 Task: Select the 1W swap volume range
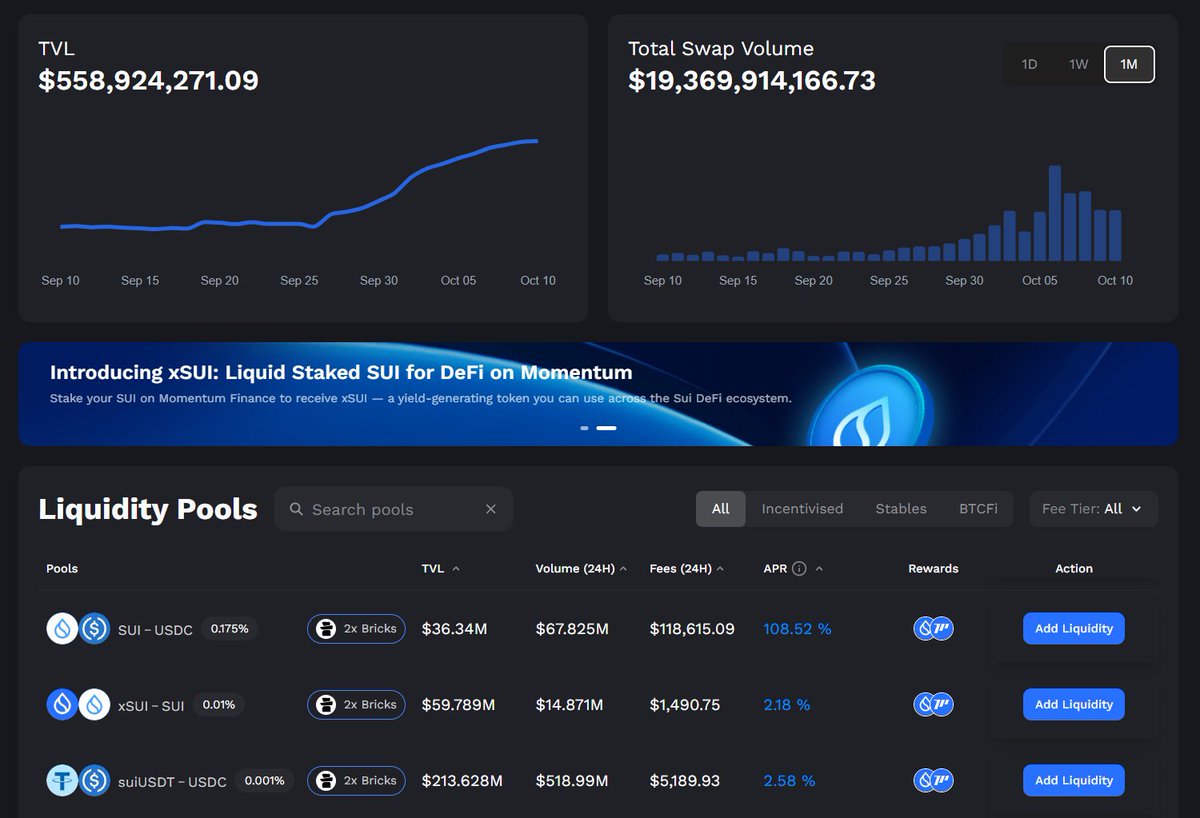point(1078,64)
